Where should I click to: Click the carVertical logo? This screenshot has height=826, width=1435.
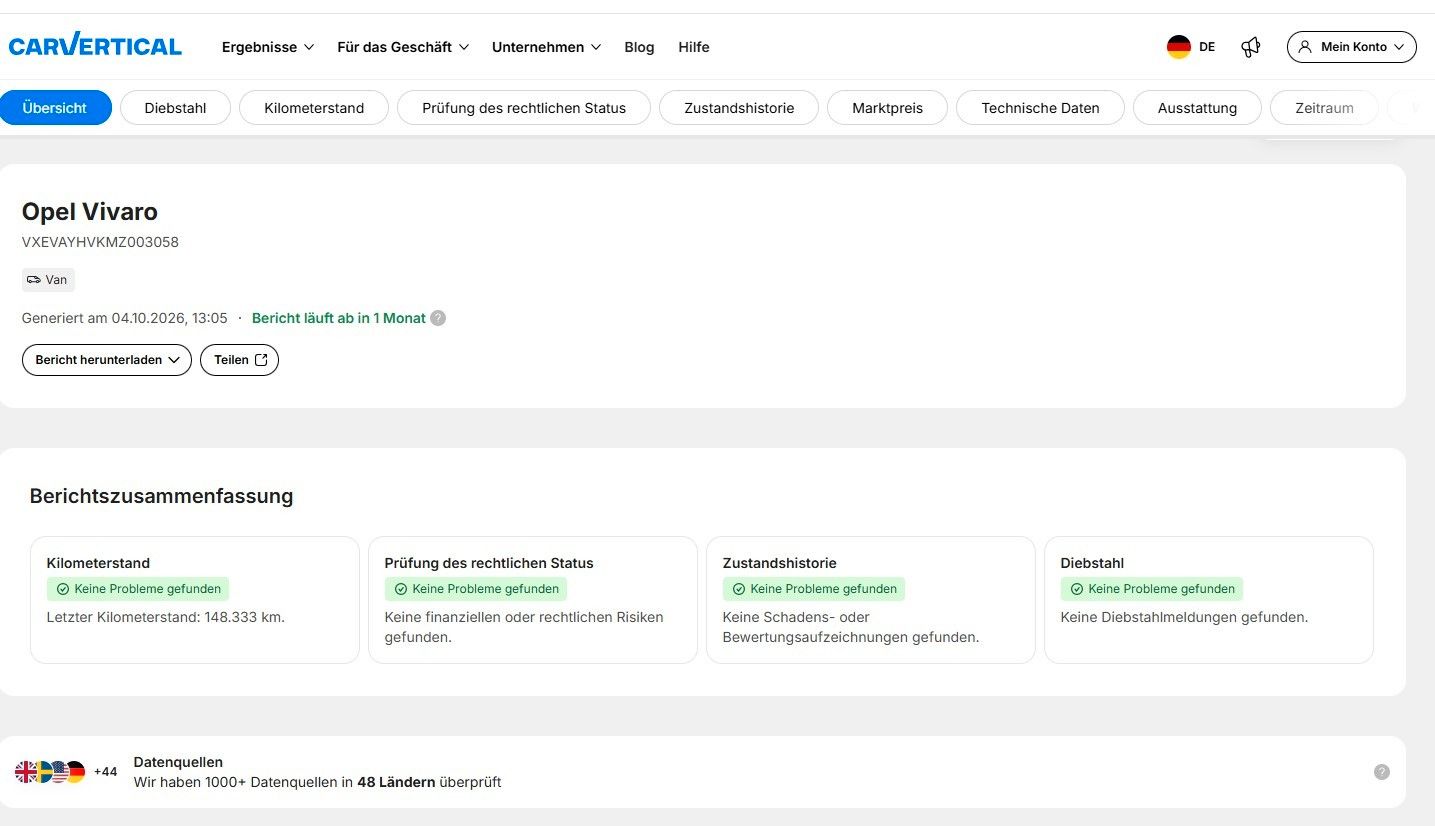(95, 46)
